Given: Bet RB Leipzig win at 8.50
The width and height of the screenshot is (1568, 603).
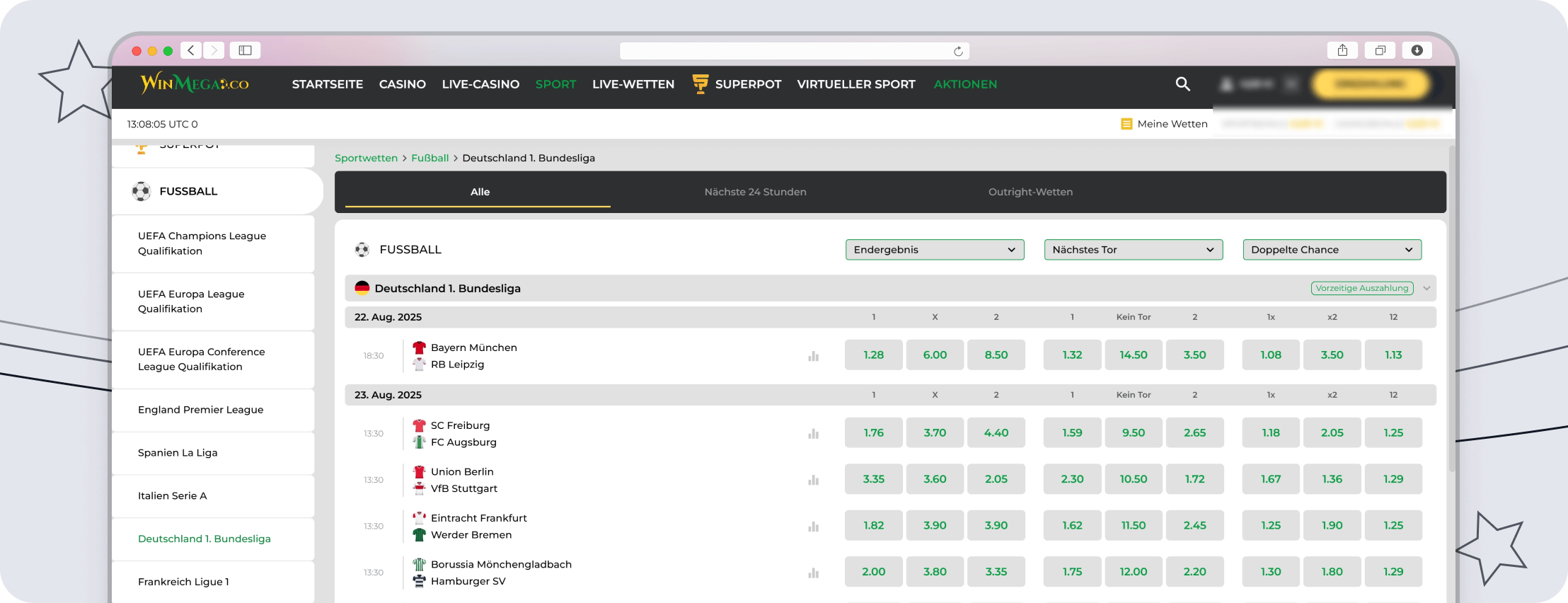Looking at the screenshot, I should pos(996,355).
